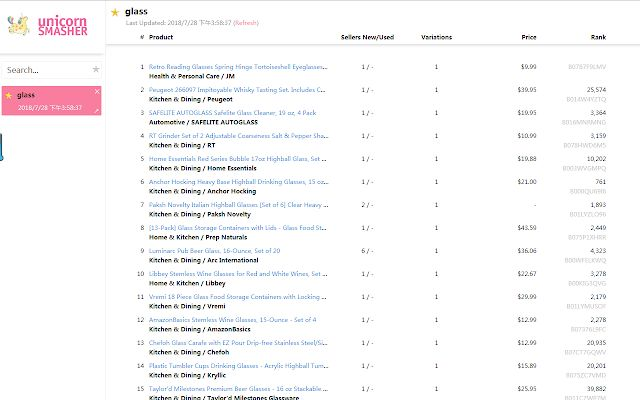
Task: Open Vremi 18 Piece Glass Food Storage link
Action: coord(238,297)
